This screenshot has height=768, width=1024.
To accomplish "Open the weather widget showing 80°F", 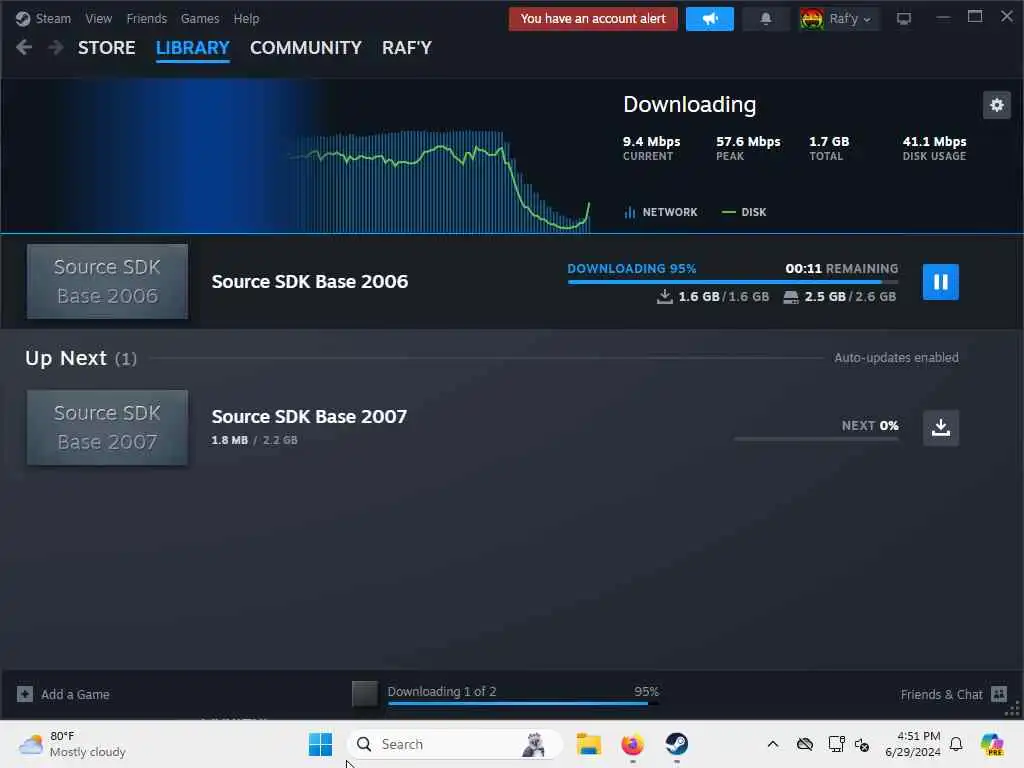I will 72,744.
